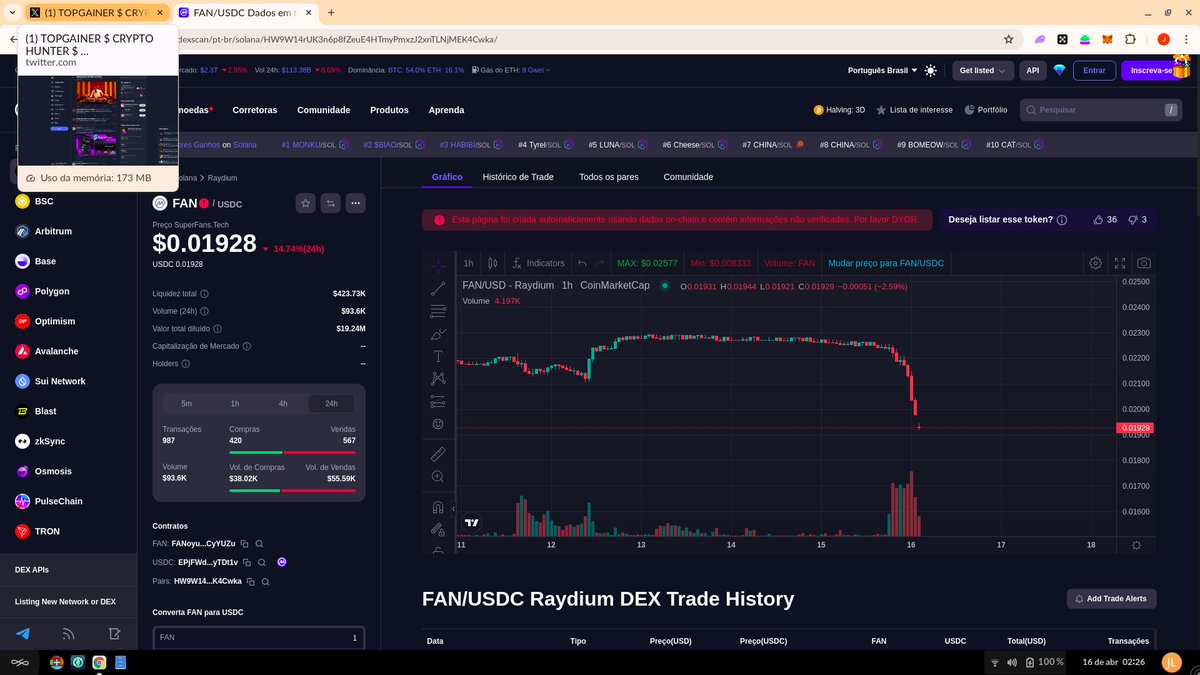Viewport: 1200px width, 675px height.
Task: Select the 4h stats interval
Action: (x=283, y=404)
